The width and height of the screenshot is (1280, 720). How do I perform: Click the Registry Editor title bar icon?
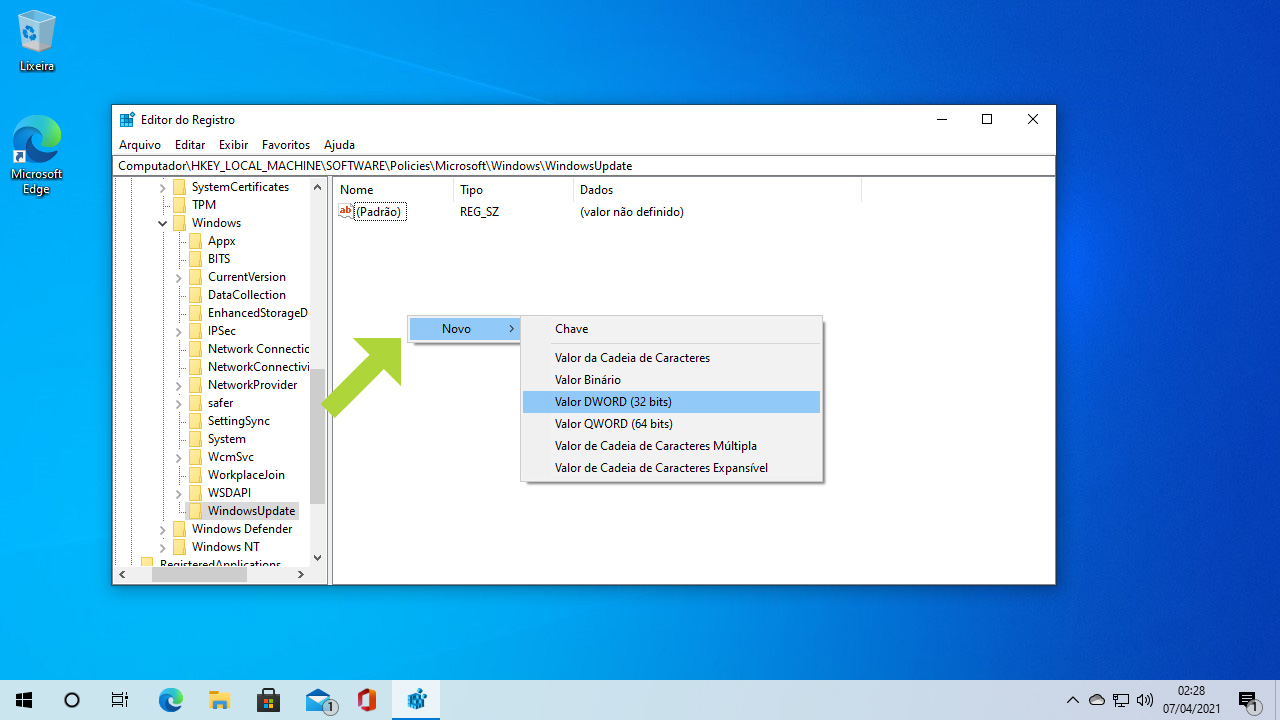[127, 120]
